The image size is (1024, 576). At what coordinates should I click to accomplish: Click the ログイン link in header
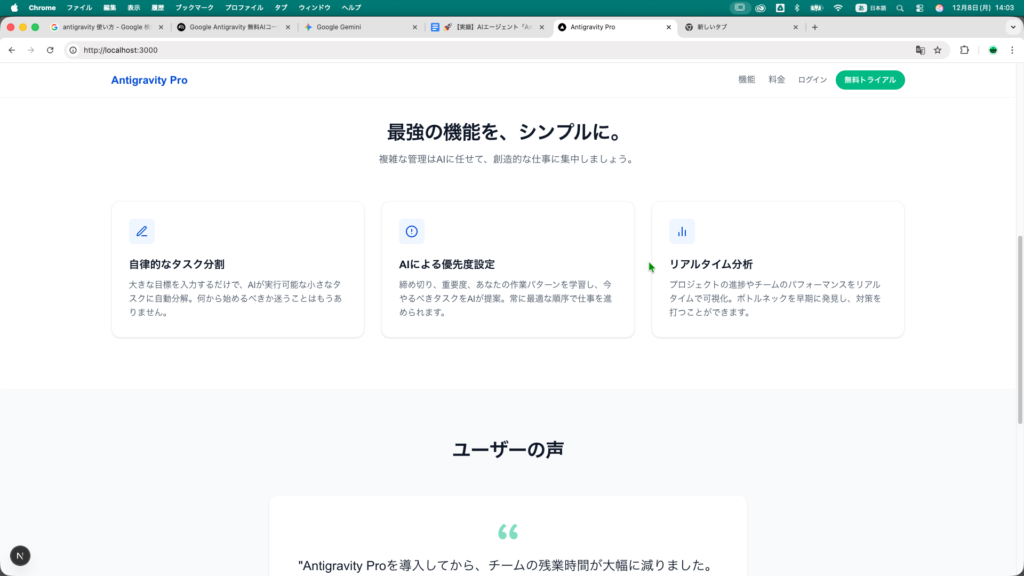coord(812,80)
